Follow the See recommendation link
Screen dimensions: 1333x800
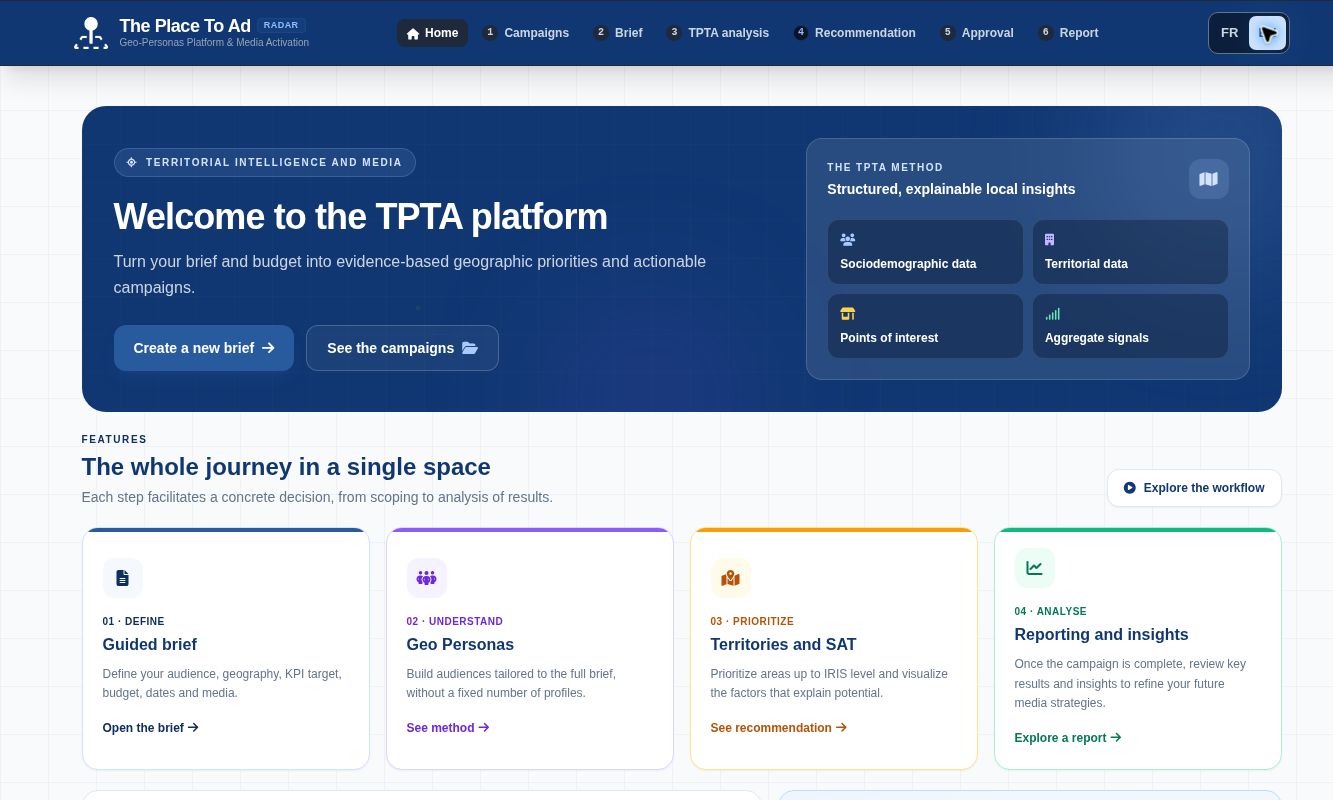point(779,728)
